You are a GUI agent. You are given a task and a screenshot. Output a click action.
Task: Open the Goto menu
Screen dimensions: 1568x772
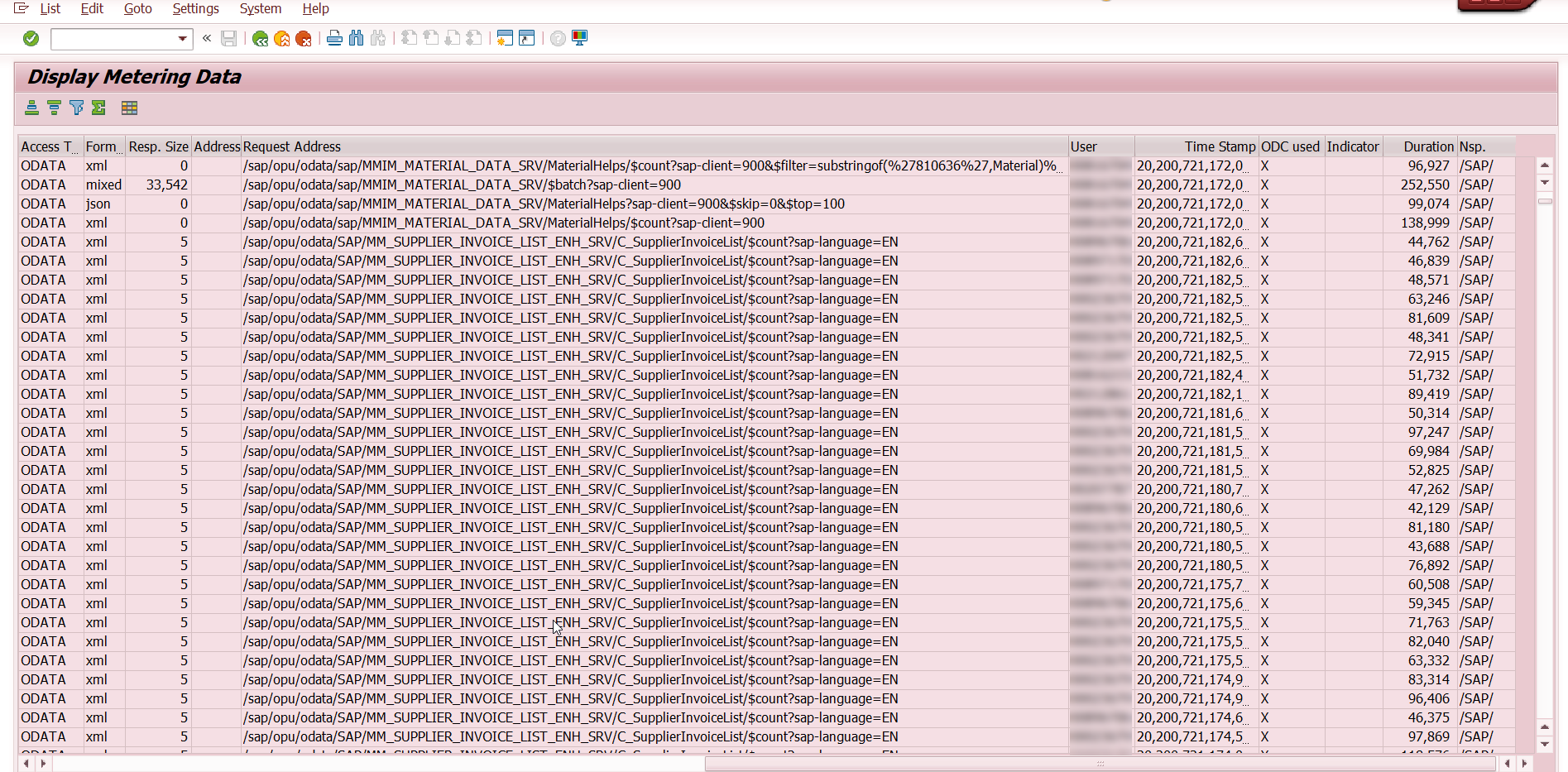137,9
